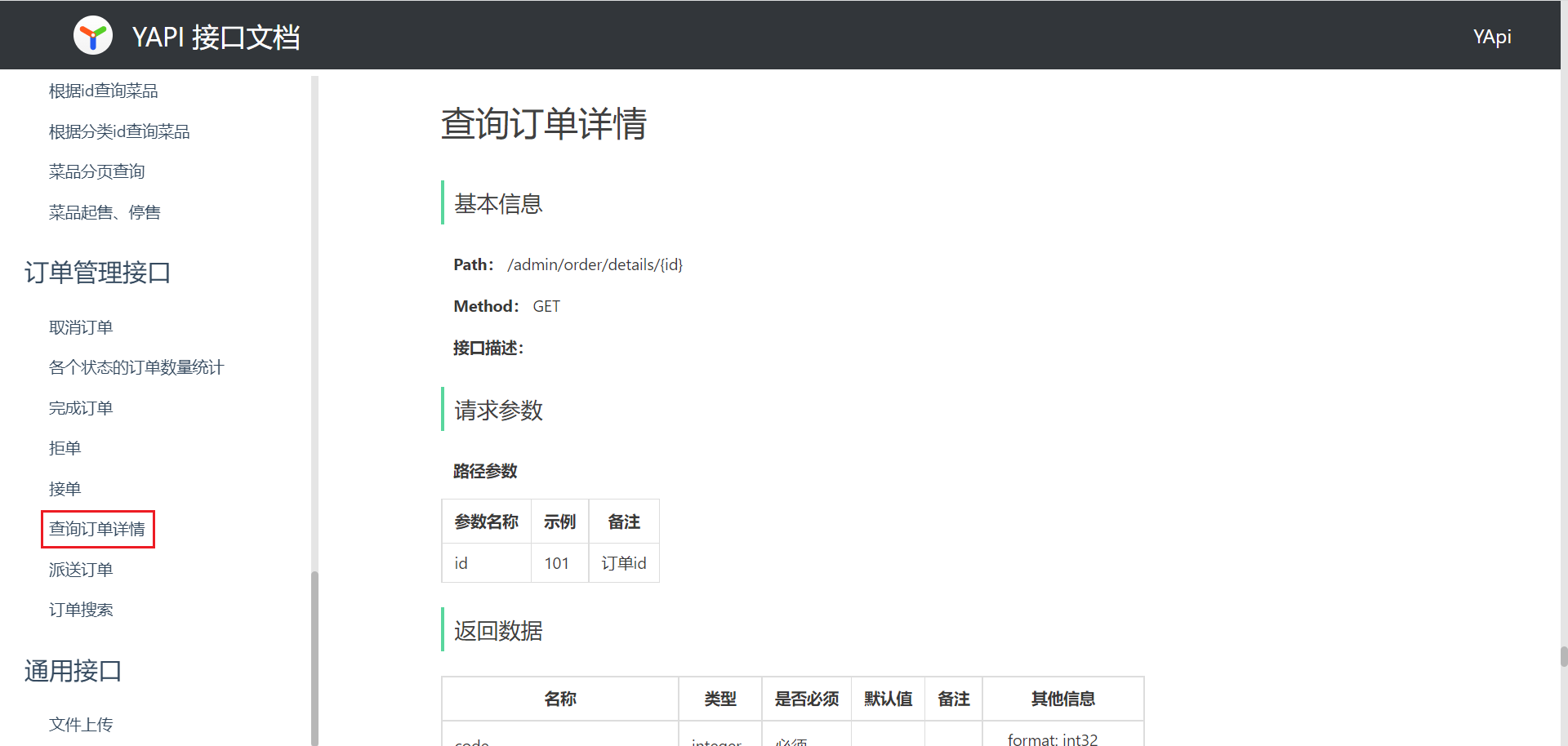Click the 订单管理接口 section header
This screenshot has width=1568, height=746.
coord(96,273)
